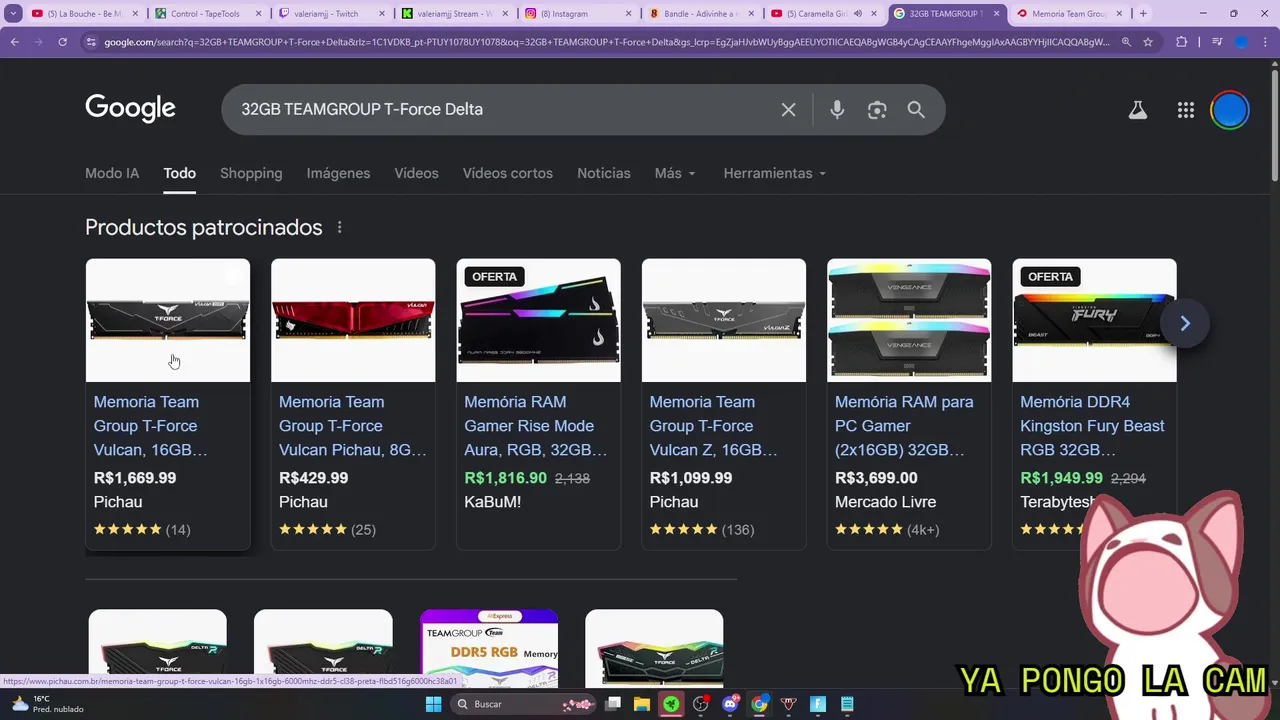Go back to the previous page
Viewport: 1280px width, 720px height.
tap(14, 42)
